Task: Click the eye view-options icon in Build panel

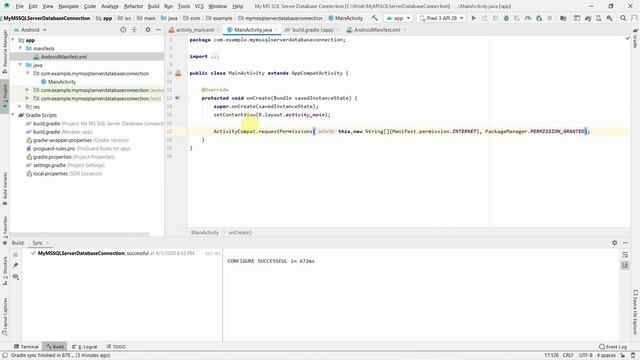Action: [x=16, y=277]
